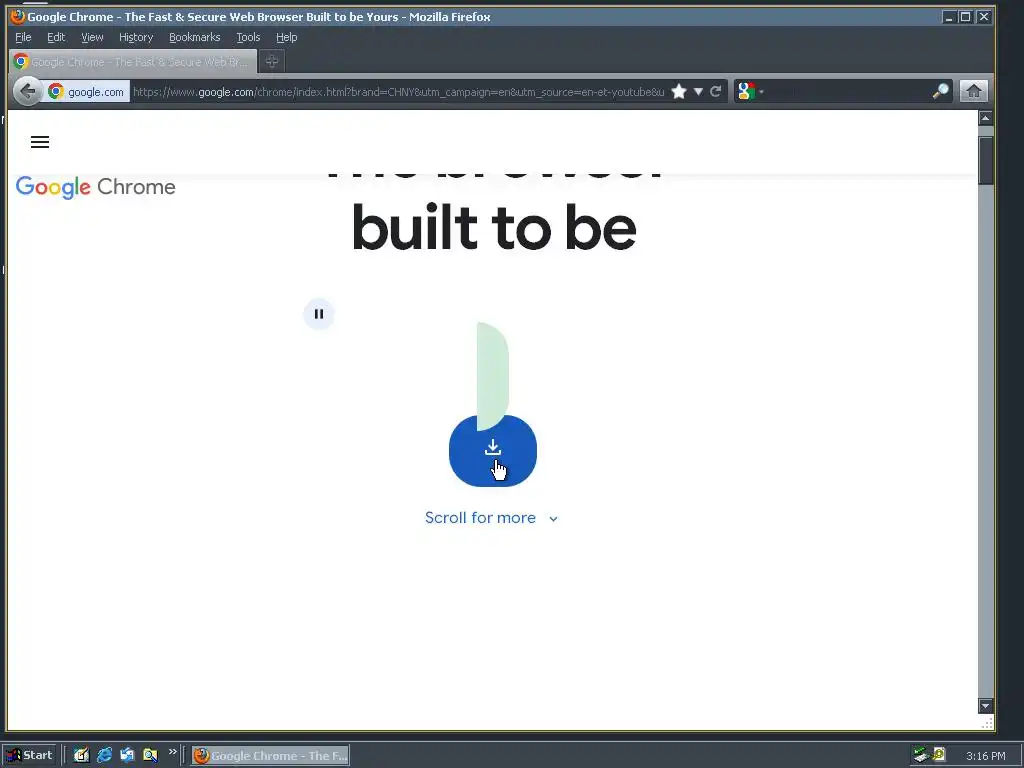Reload the page
Image resolution: width=1024 pixels, height=768 pixels.
716,91
